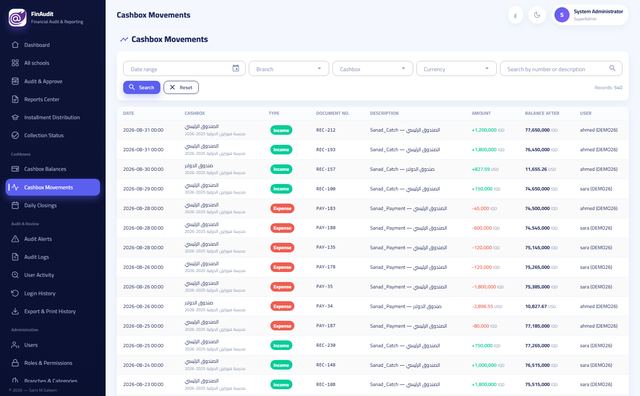The height and width of the screenshot is (396, 640).
Task: Open the Audit Alerts link
Action: (x=53, y=239)
